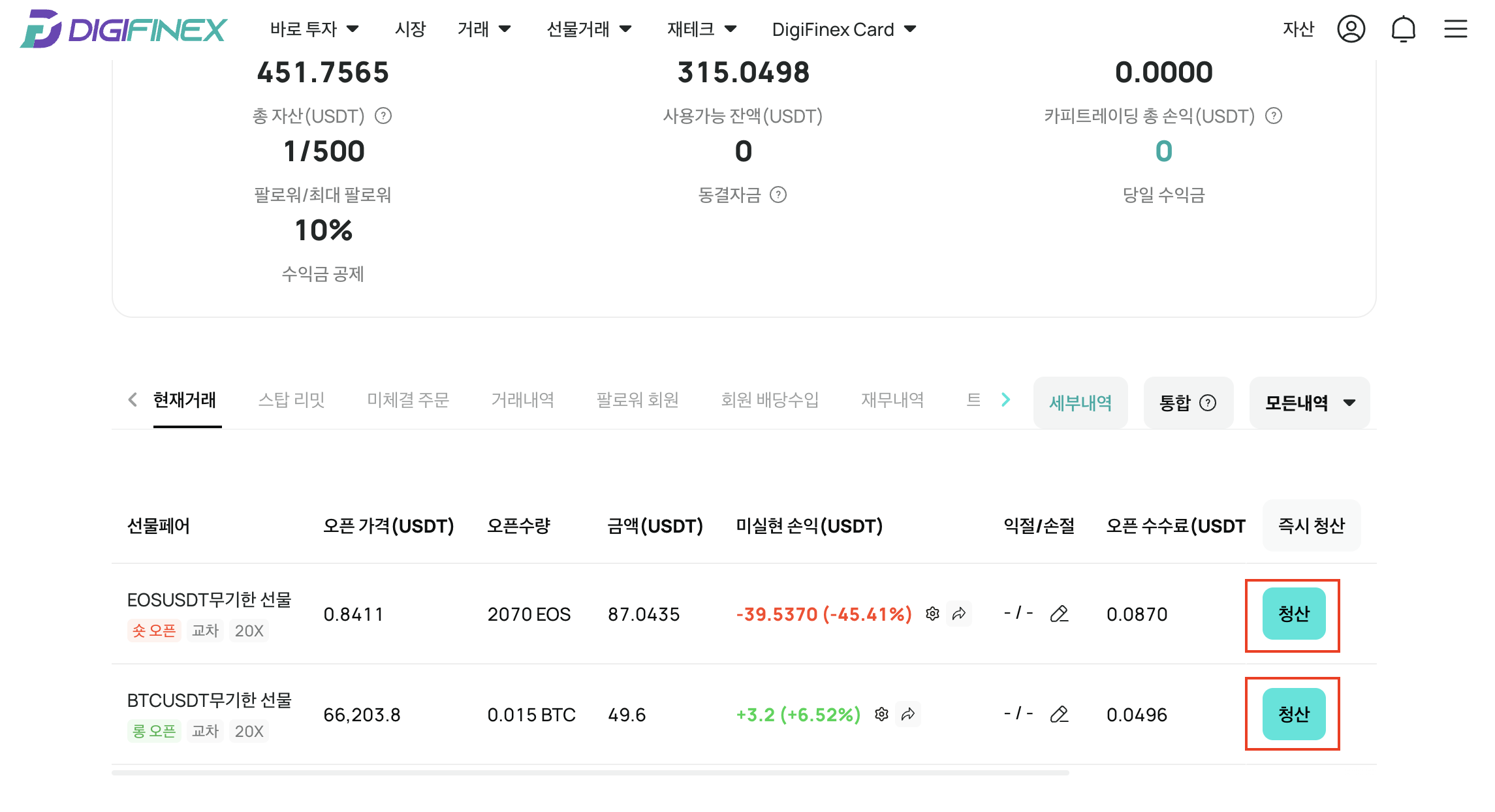Open the user account profile icon
Viewport: 1495px width, 812px height.
pyautogui.click(x=1351, y=29)
